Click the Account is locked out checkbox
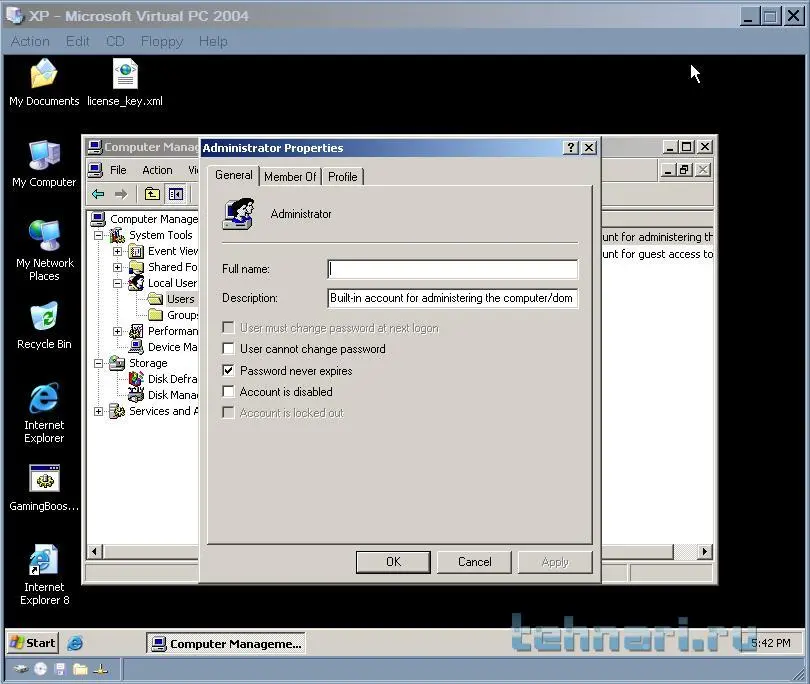The image size is (810, 684). pyautogui.click(x=228, y=413)
